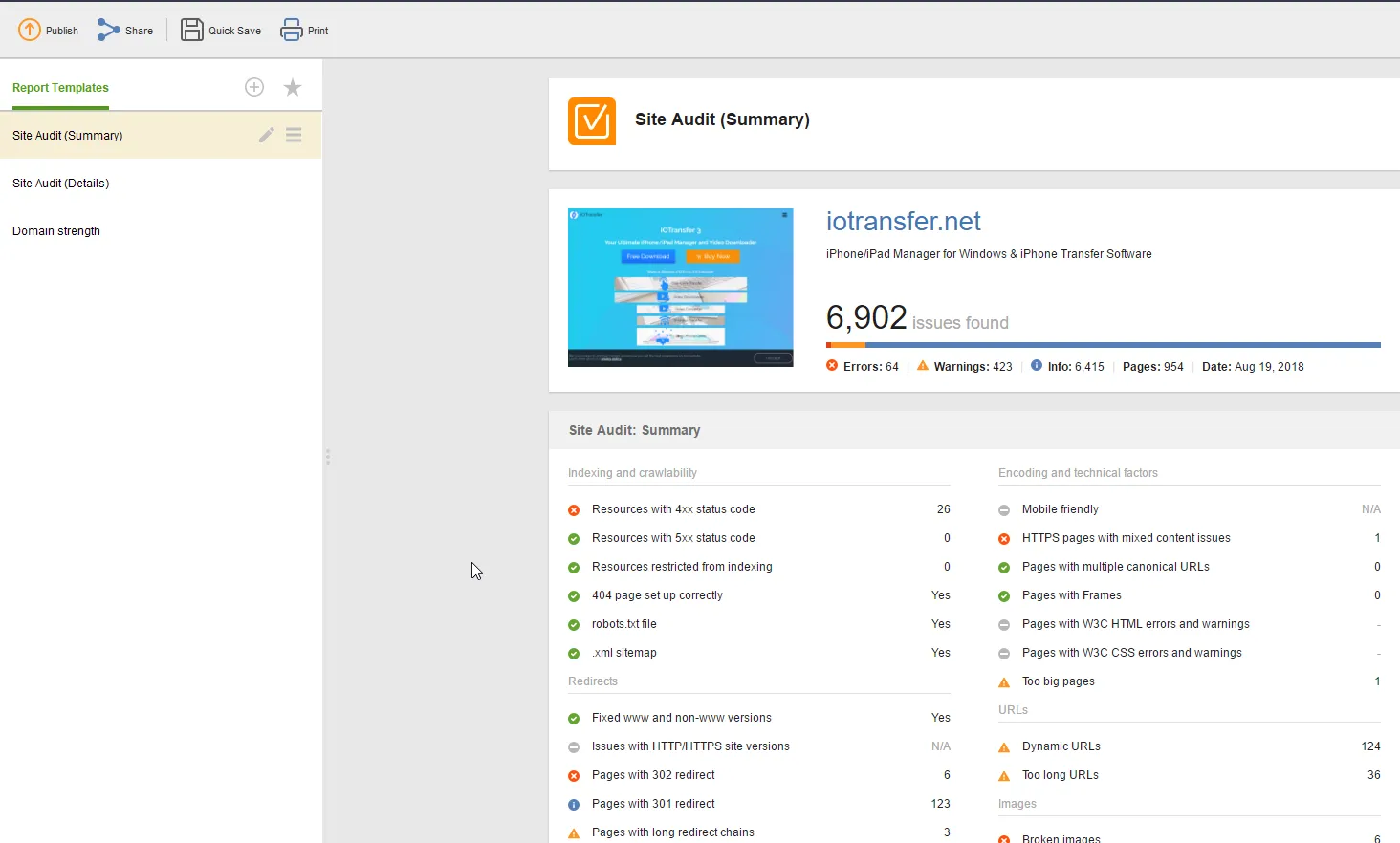The height and width of the screenshot is (843, 1400).
Task: Click the iotransfer website thumbnail
Action: (x=681, y=288)
